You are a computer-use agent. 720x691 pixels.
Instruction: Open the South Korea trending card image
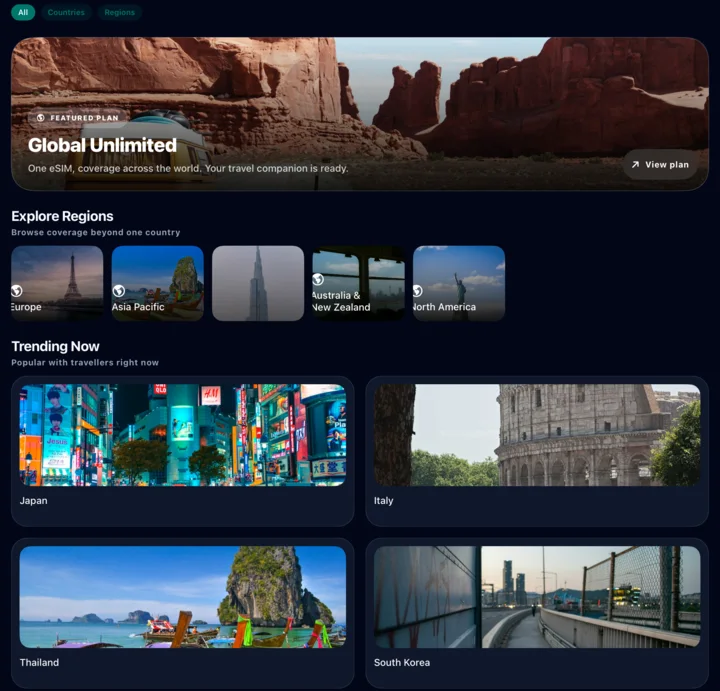coord(537,597)
